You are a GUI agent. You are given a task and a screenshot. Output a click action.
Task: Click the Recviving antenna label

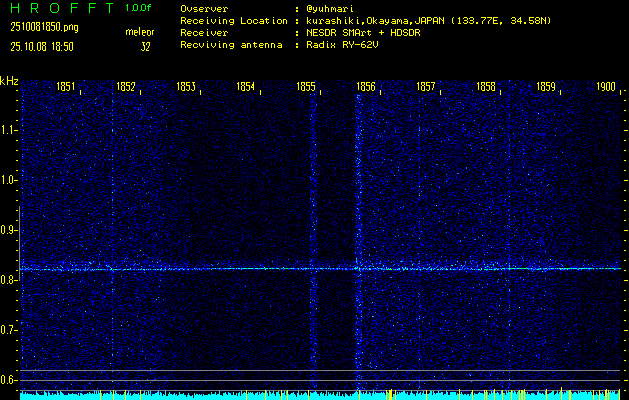[x=231, y=45]
